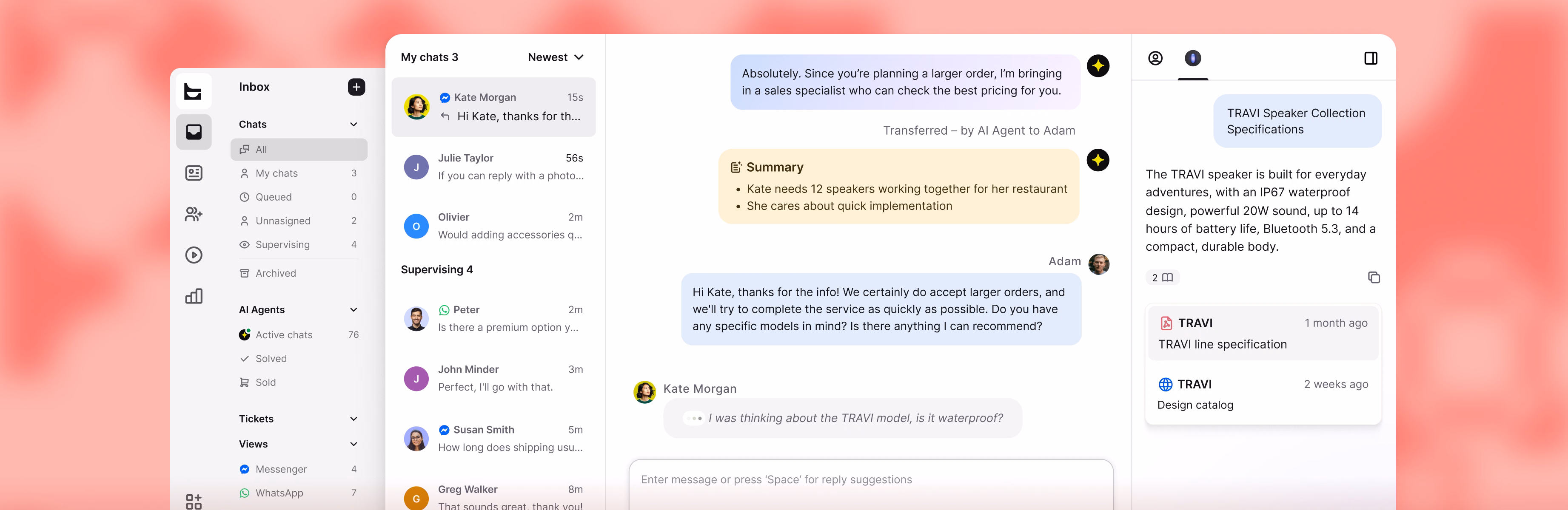The height and width of the screenshot is (510, 1568).
Task: Collapse the AI Agents section chevron
Action: point(354,310)
